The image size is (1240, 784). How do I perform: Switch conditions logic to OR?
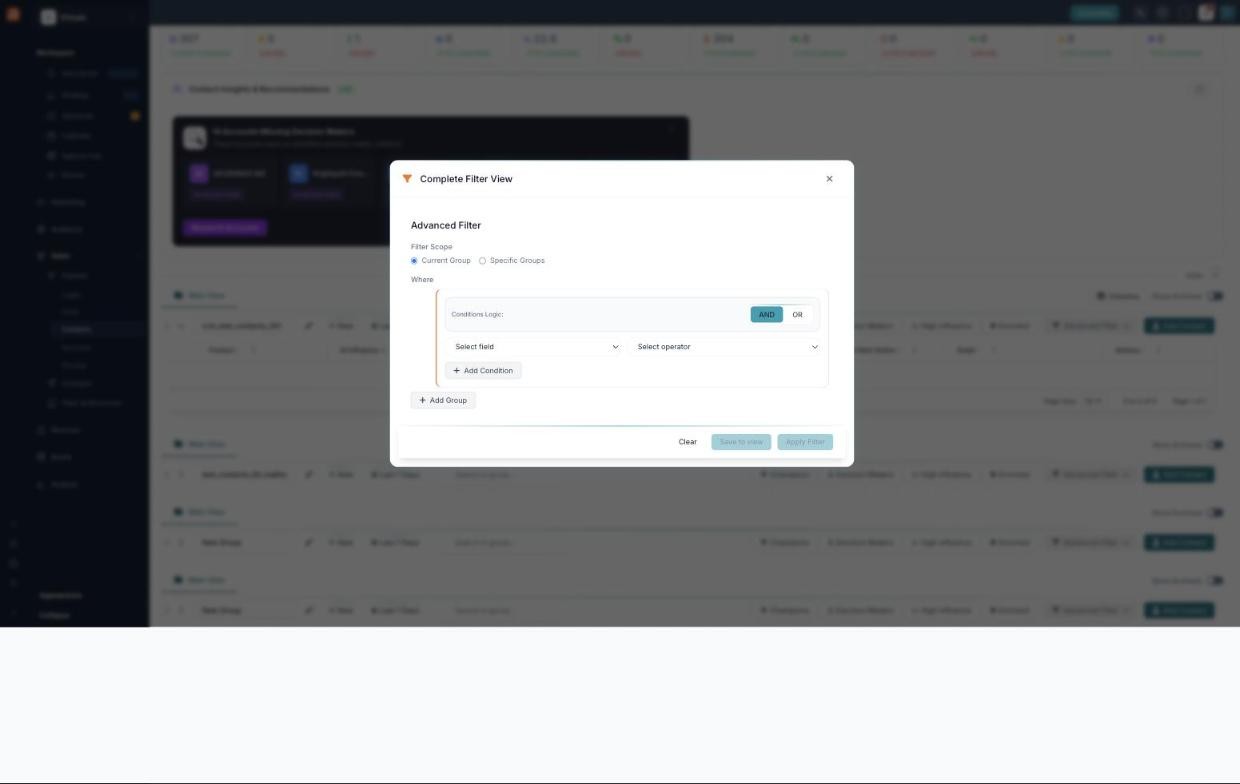click(797, 314)
